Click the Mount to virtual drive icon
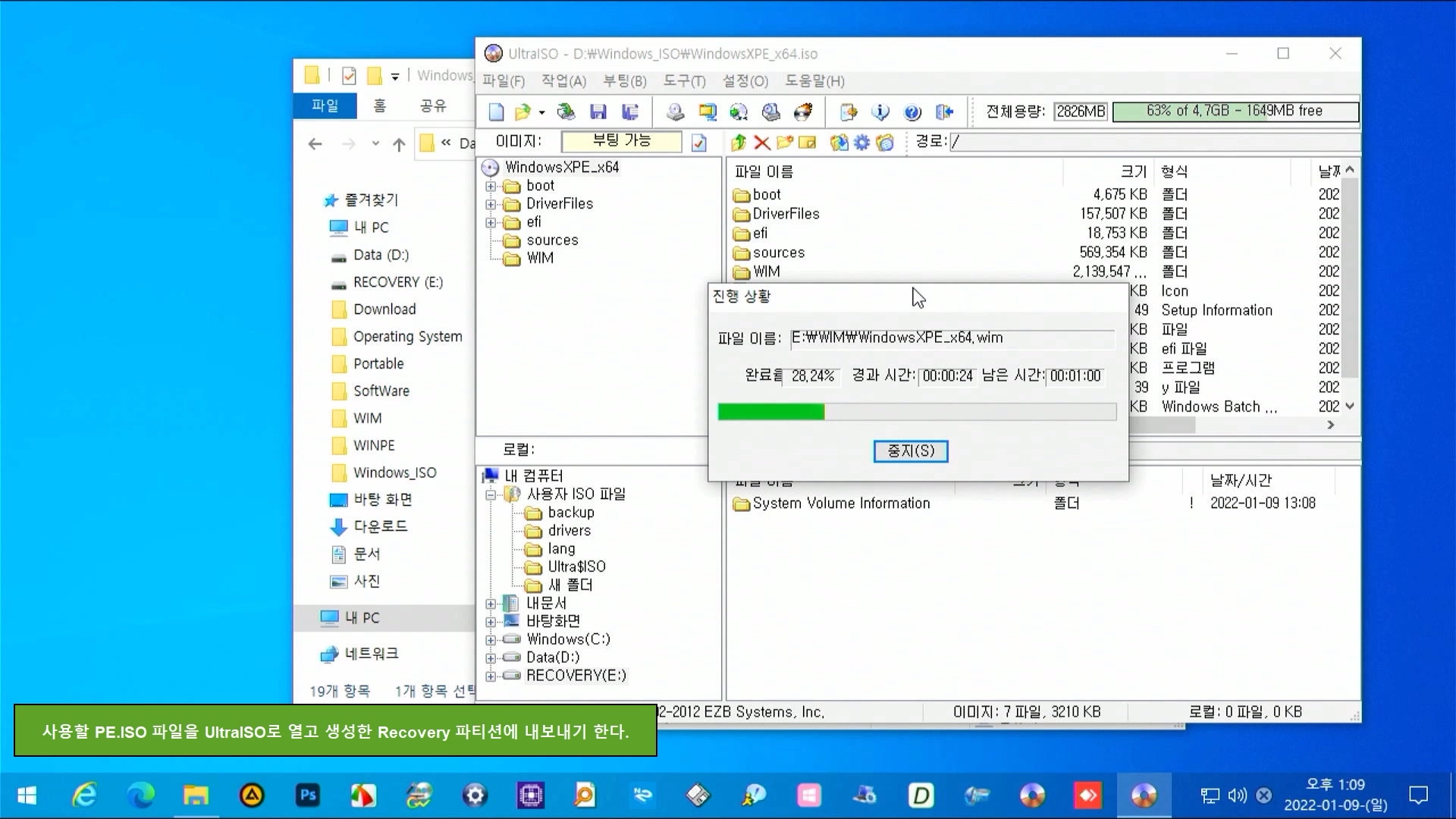 [x=770, y=112]
